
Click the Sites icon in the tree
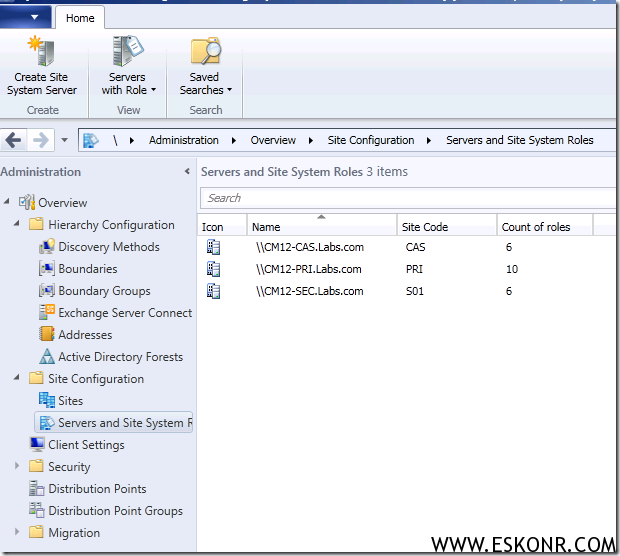point(47,400)
